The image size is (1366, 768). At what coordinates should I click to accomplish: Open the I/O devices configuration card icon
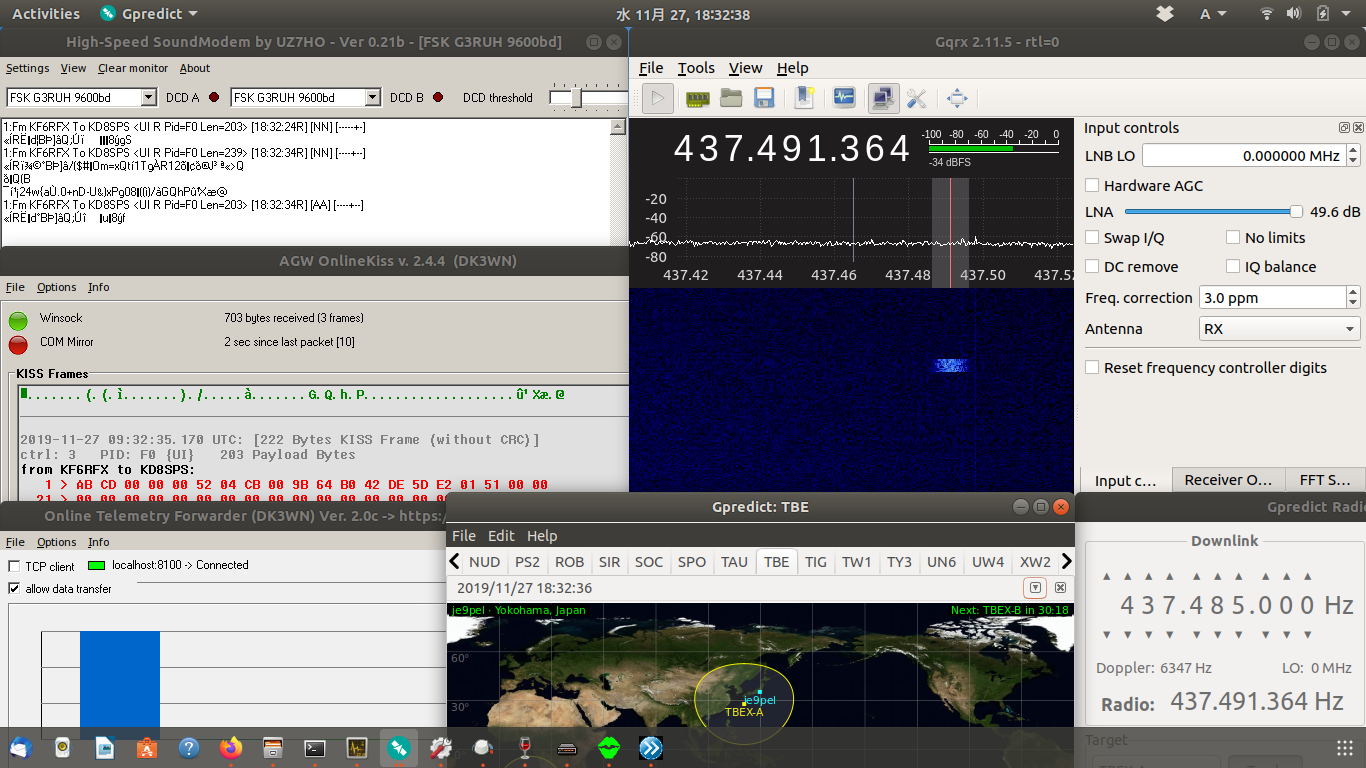point(697,98)
